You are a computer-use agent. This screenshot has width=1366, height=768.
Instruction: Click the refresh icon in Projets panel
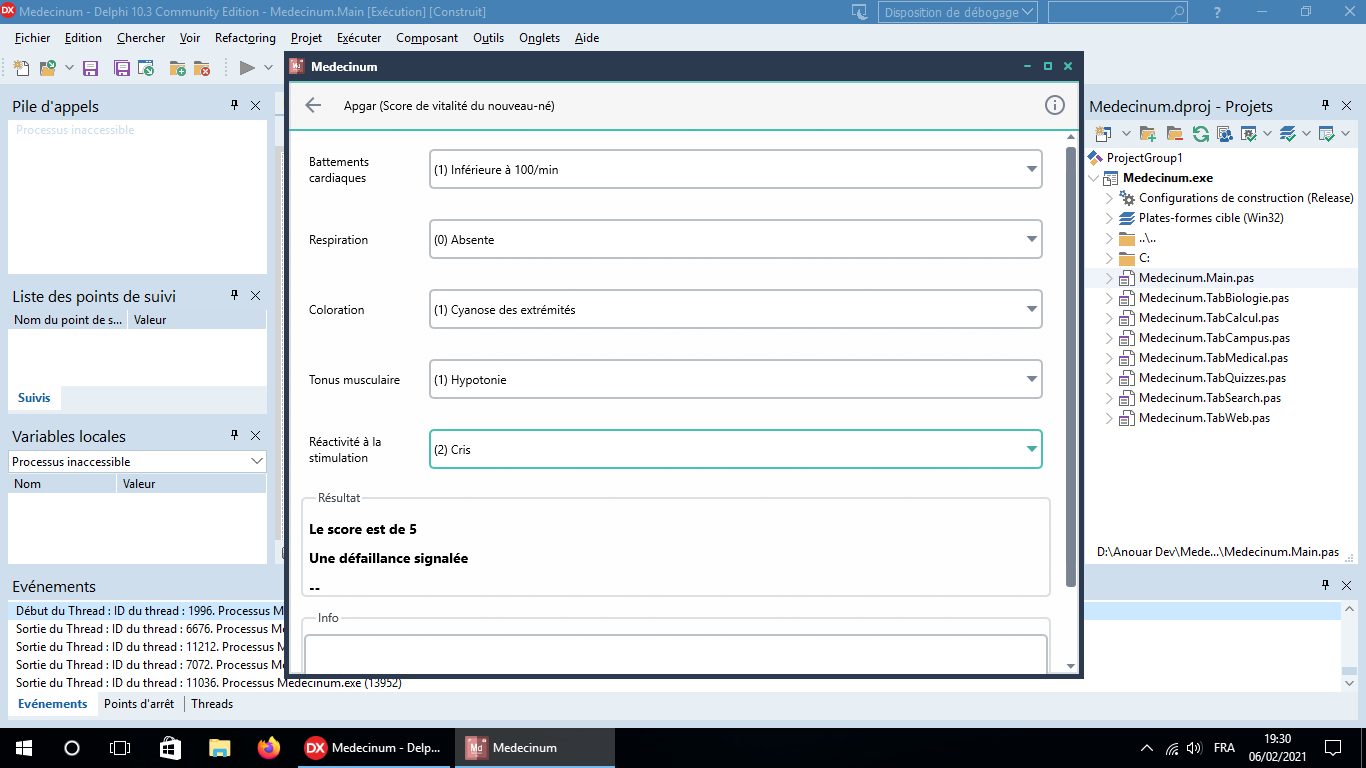1200,133
